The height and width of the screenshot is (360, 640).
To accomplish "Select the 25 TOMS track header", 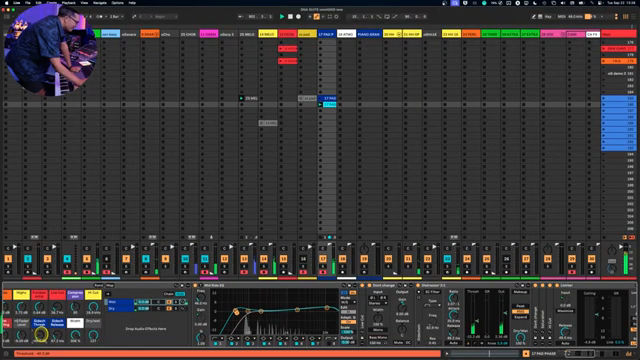I will click(x=490, y=34).
